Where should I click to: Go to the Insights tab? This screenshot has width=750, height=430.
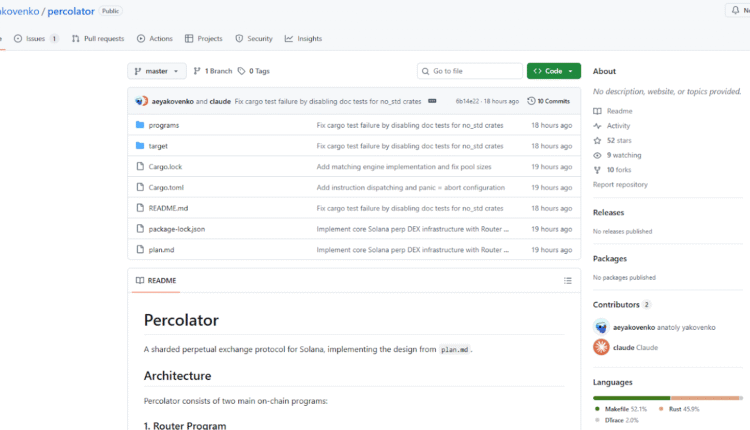click(x=303, y=38)
